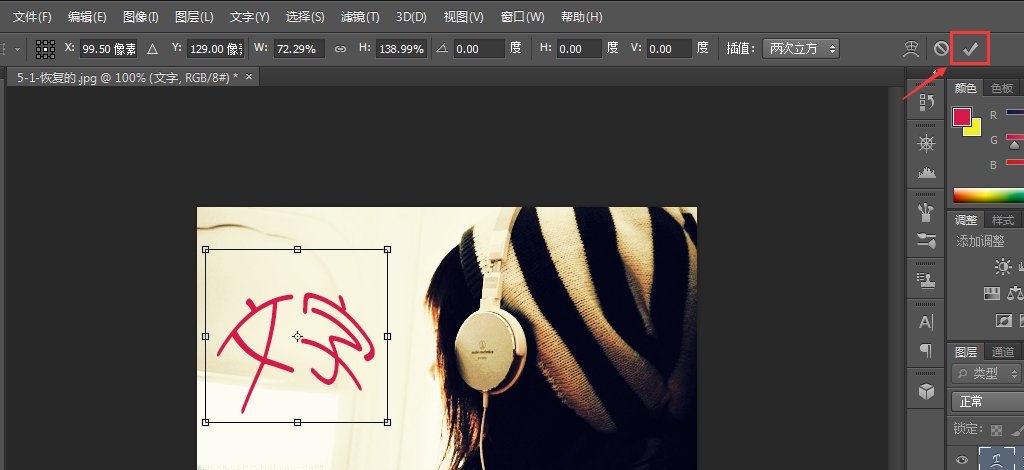
Task: Click the foreground red color swatch
Action: (961, 117)
